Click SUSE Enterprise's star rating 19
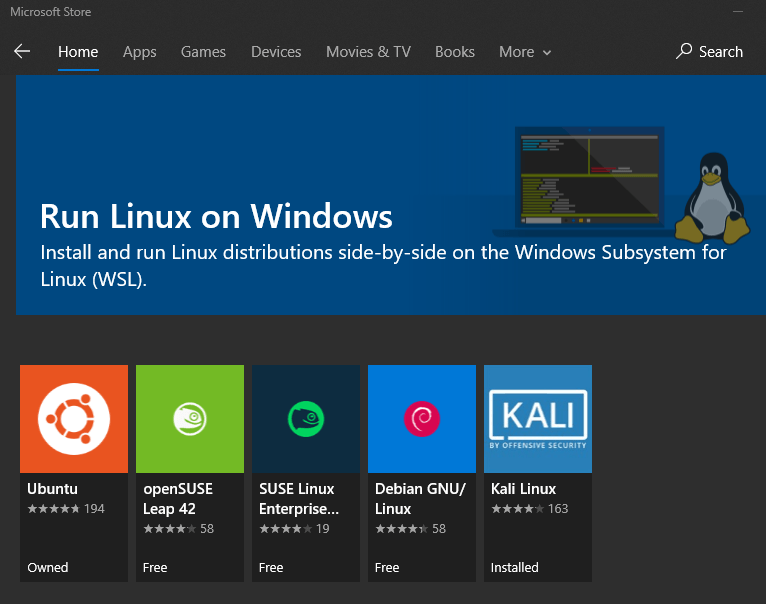 coord(294,529)
